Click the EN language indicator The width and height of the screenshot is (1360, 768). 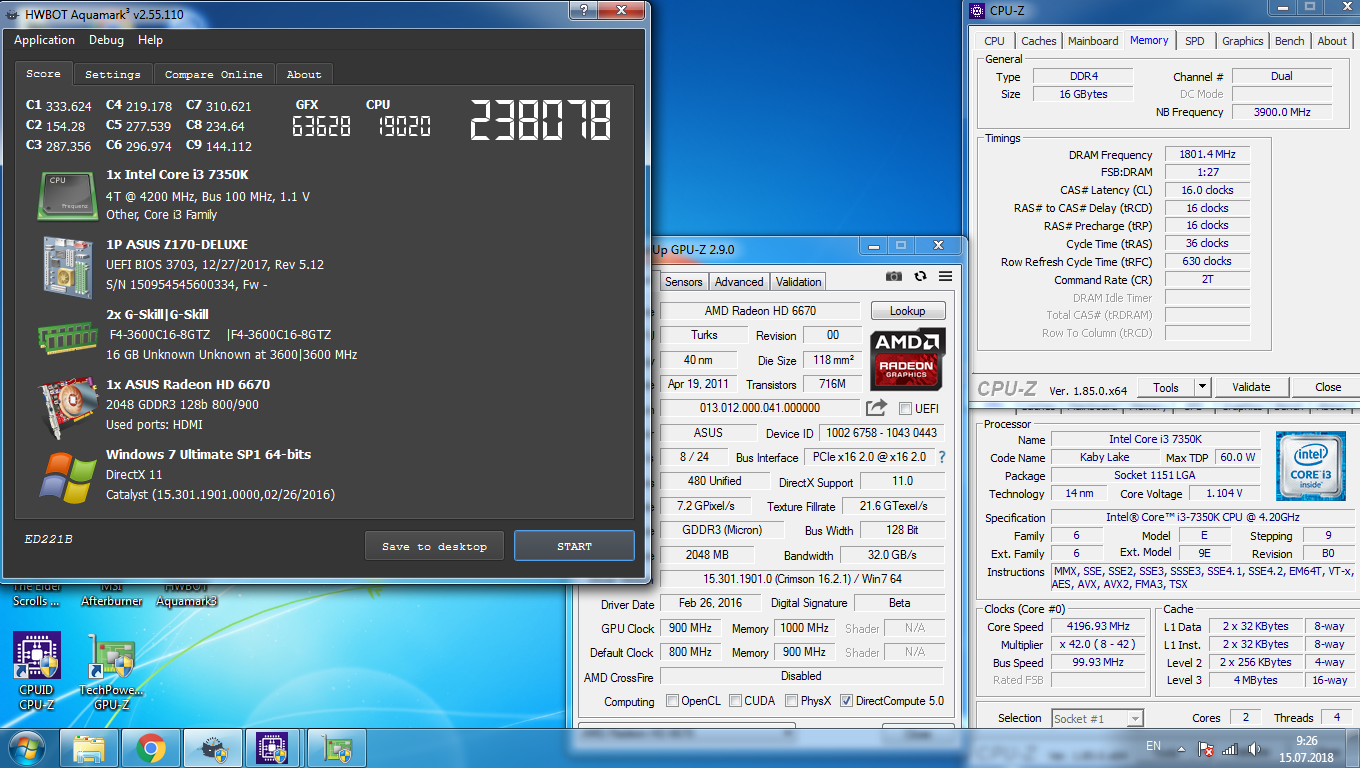pos(1153,746)
